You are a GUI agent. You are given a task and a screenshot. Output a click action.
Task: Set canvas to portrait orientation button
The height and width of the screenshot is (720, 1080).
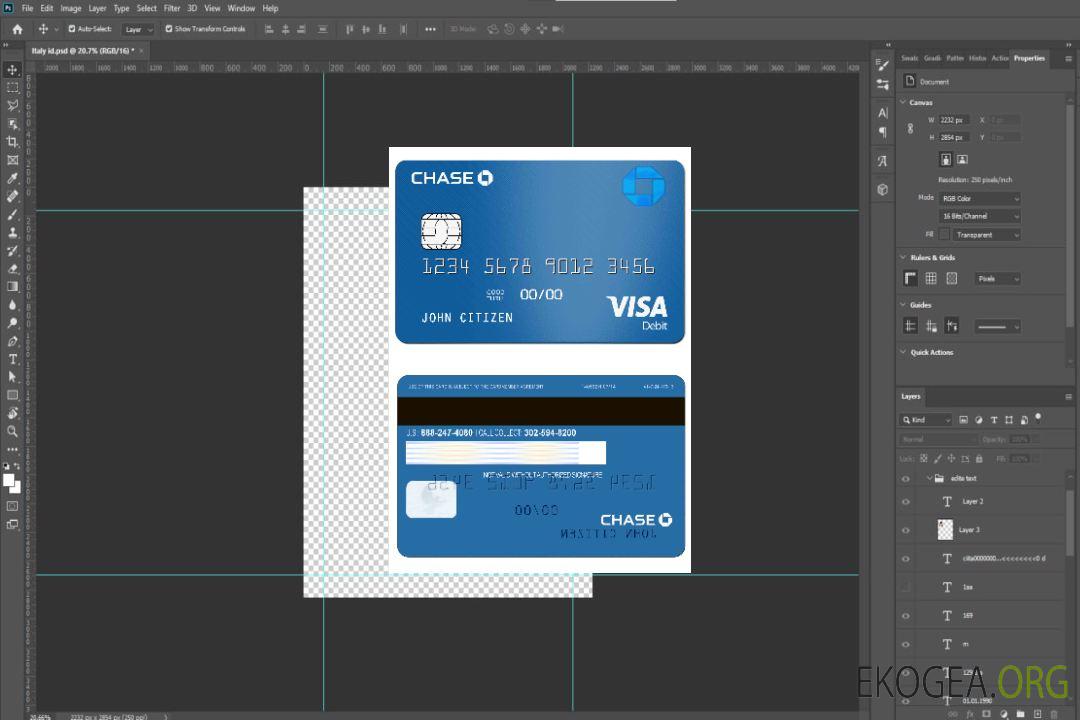click(x=946, y=160)
